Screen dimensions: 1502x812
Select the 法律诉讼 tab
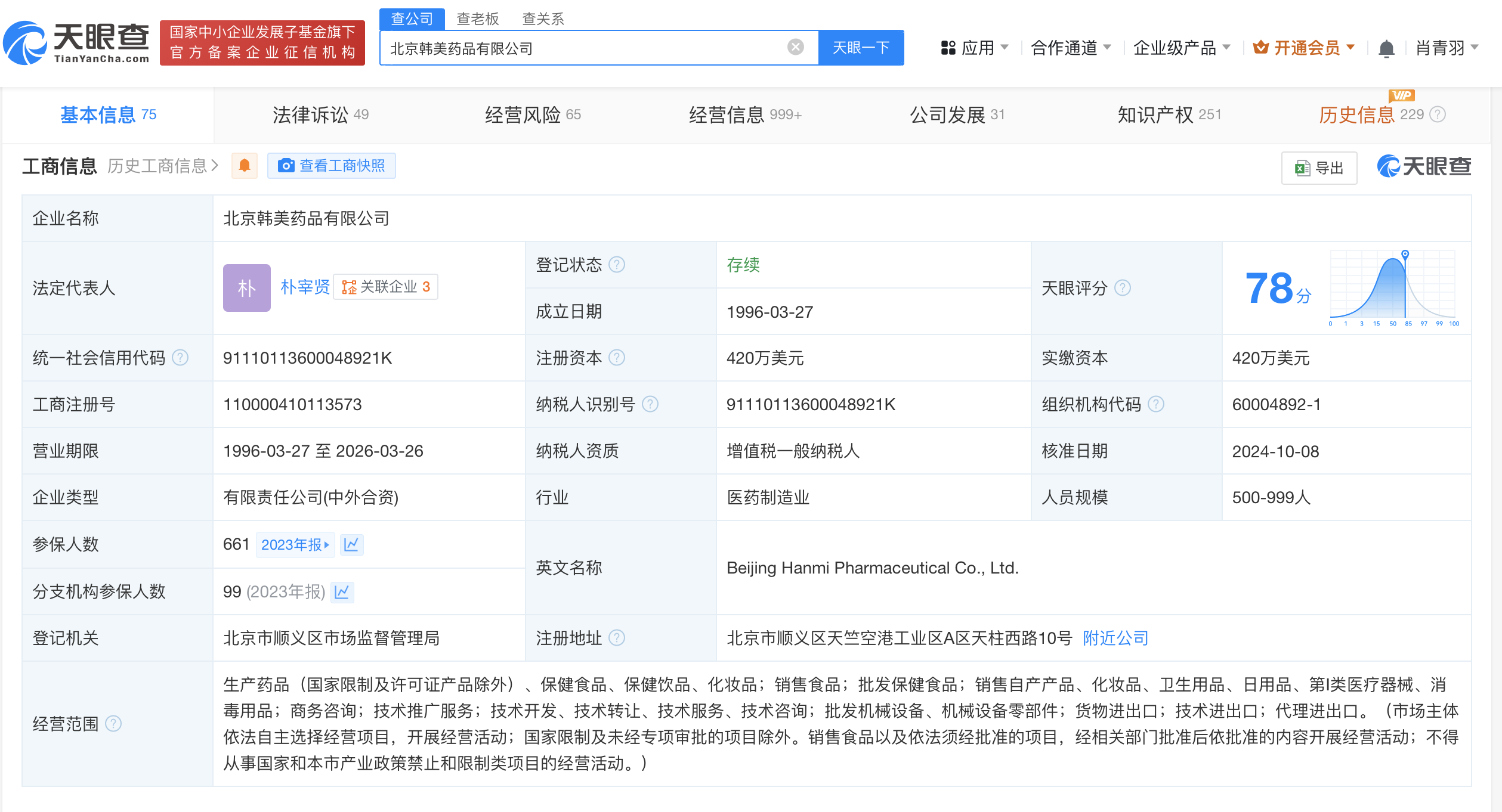coord(320,114)
